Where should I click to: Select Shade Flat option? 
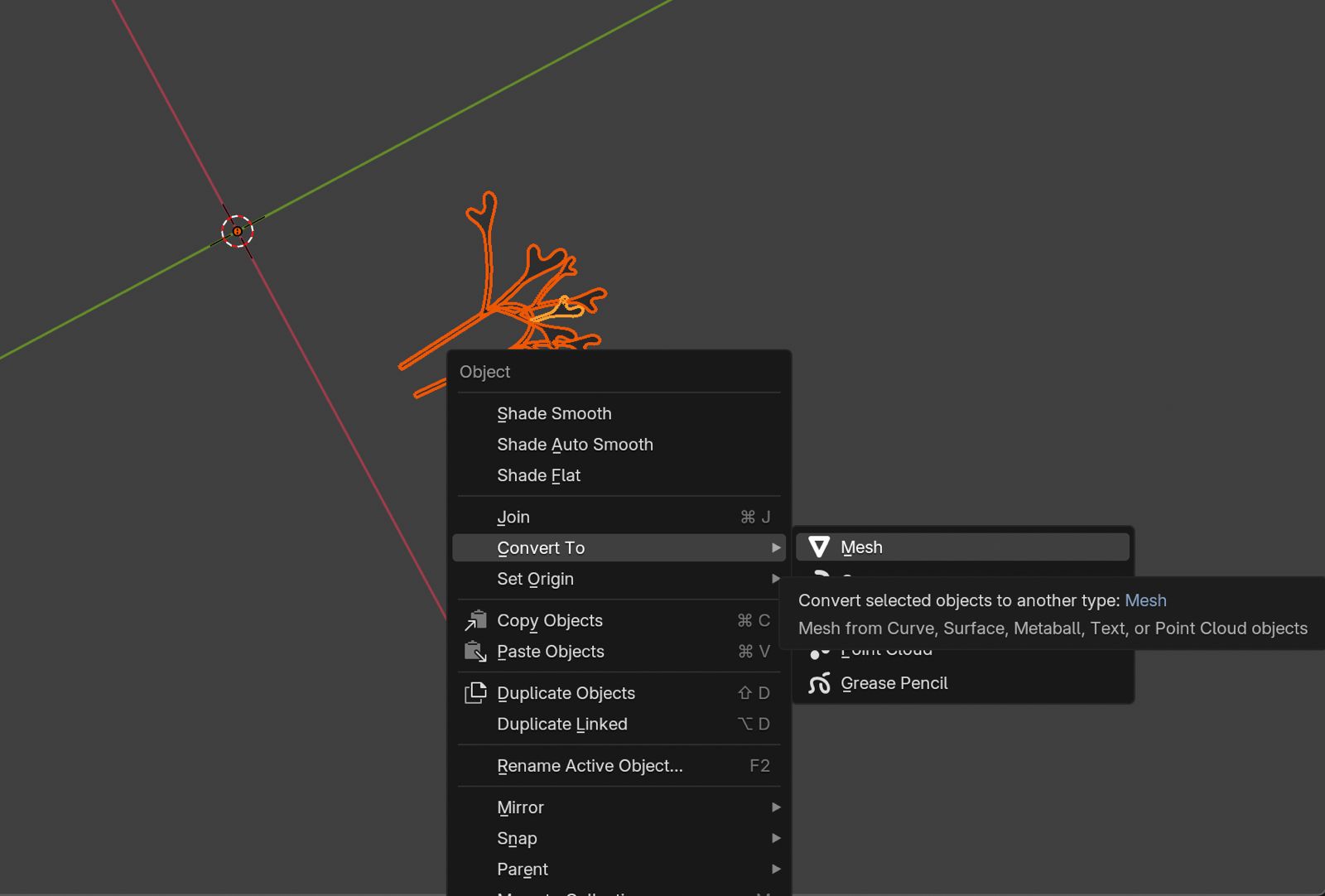[538, 475]
